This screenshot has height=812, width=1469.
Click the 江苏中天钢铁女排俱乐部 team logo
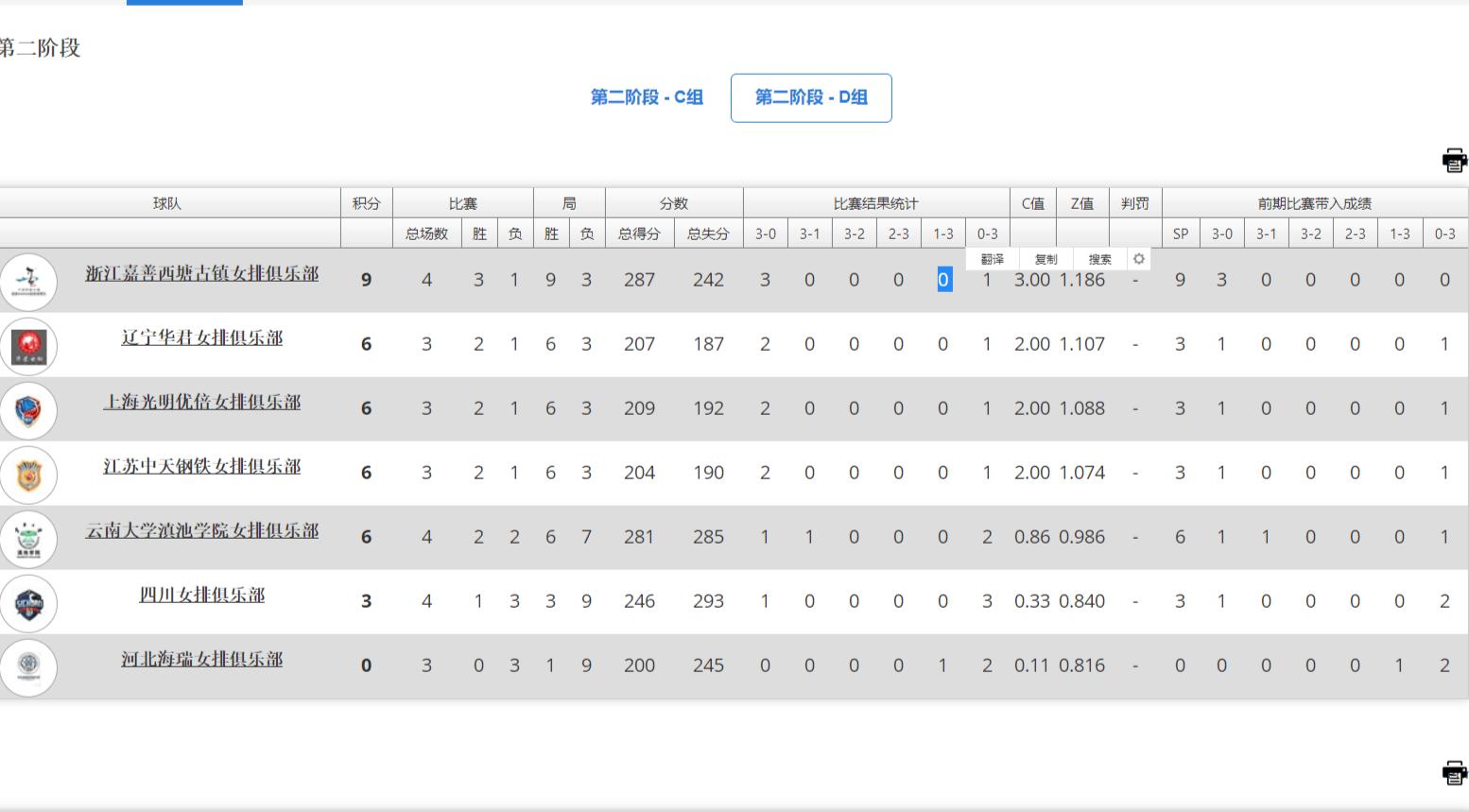[x=28, y=475]
